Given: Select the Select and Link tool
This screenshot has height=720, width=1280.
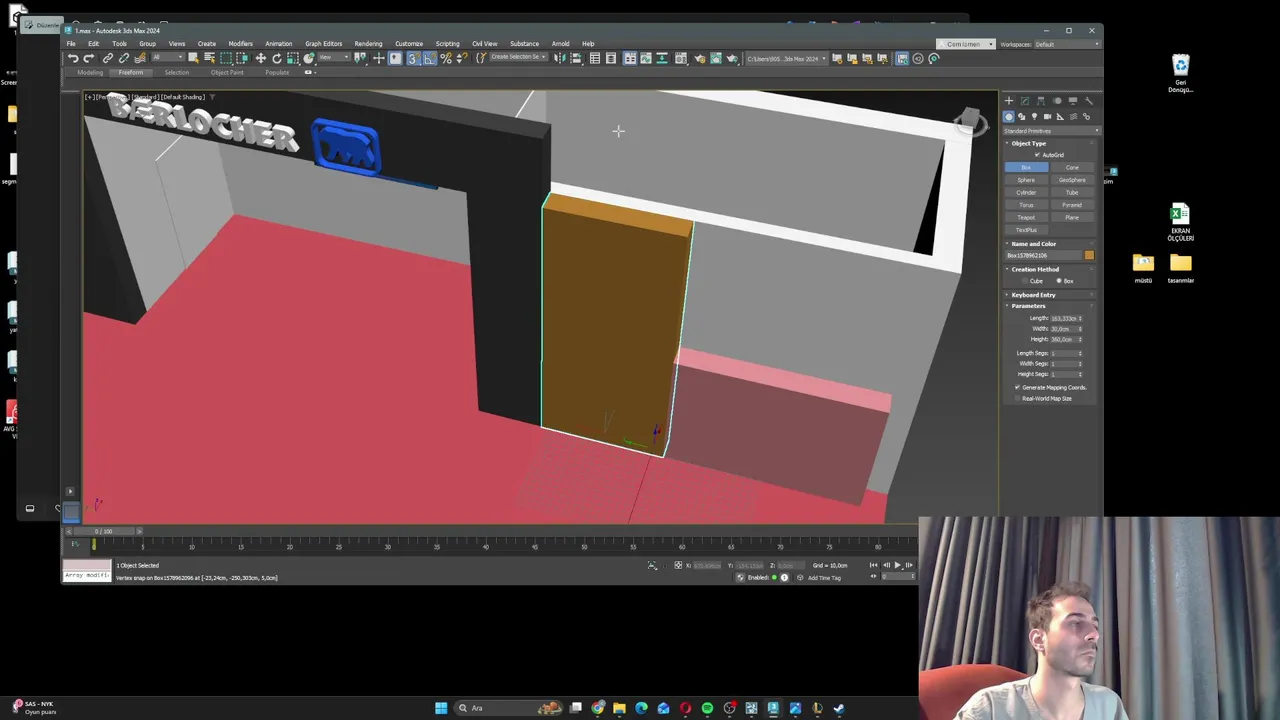Looking at the screenshot, I should 107,58.
